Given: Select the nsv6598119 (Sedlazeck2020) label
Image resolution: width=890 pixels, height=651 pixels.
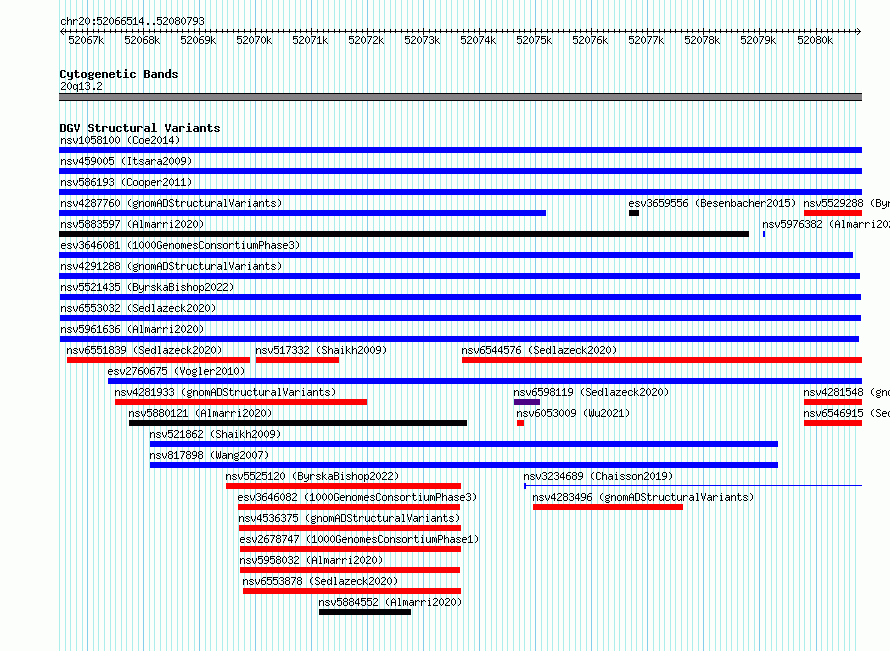Looking at the screenshot, I should (x=591, y=392).
